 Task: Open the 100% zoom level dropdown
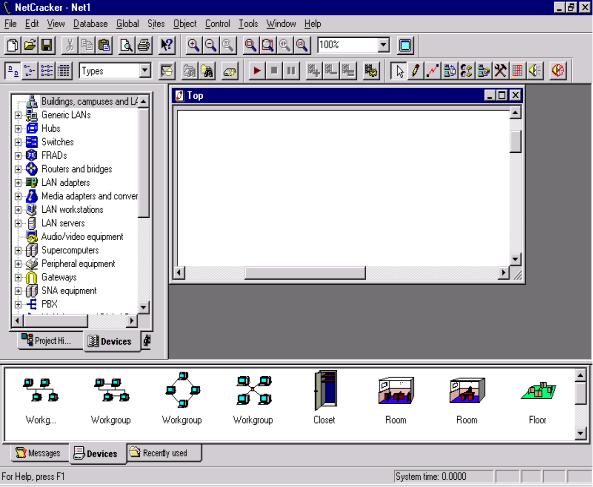pos(383,45)
